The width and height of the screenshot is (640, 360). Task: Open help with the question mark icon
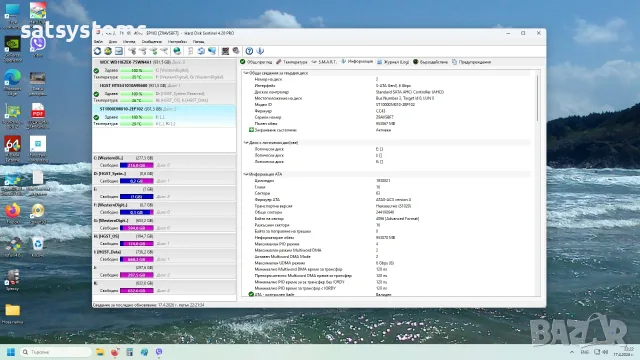[249, 51]
